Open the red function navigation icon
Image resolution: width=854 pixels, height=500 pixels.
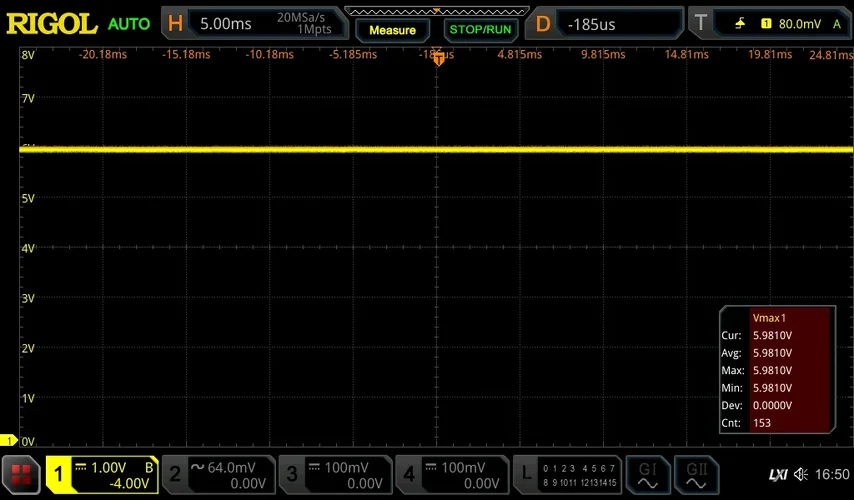click(21, 475)
